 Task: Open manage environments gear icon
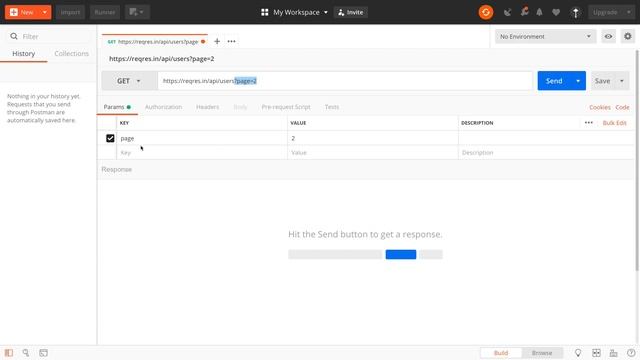tap(628, 36)
